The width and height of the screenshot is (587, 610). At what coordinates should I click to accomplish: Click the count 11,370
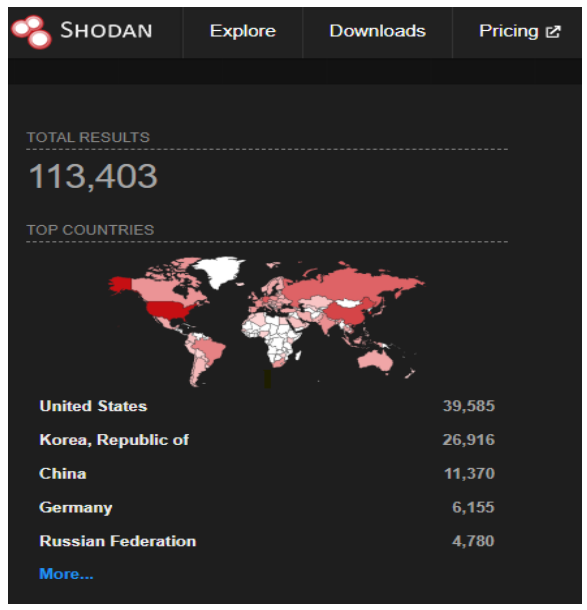(470, 474)
